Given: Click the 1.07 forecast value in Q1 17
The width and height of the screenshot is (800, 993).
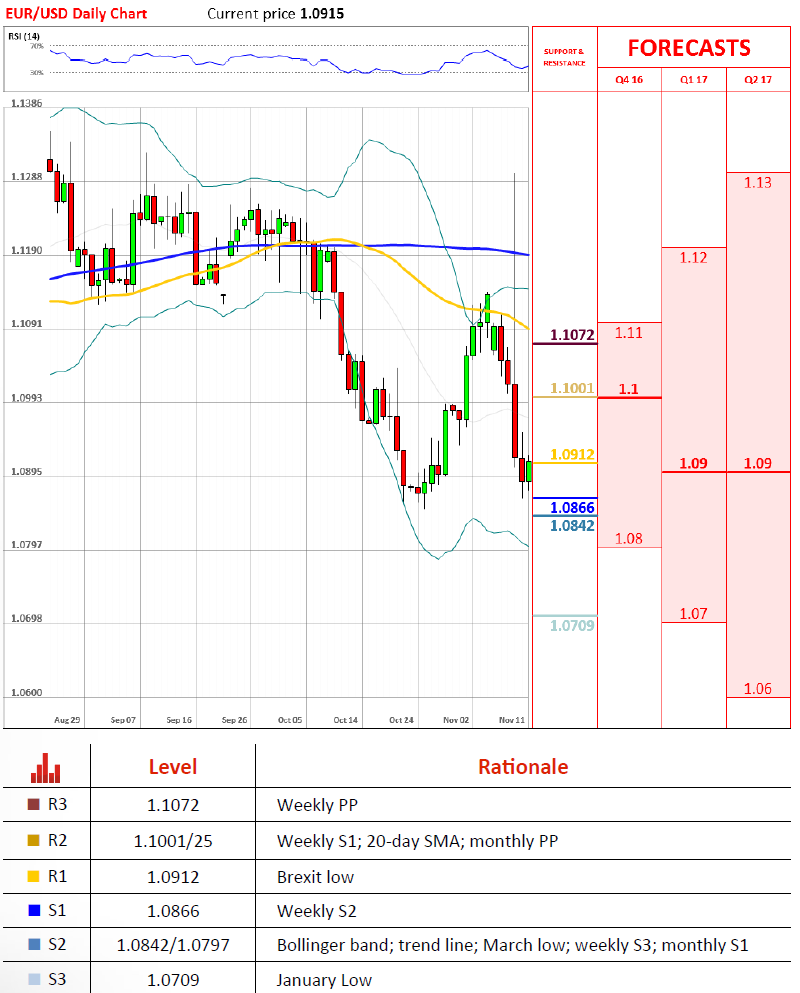Looking at the screenshot, I should (x=693, y=614).
